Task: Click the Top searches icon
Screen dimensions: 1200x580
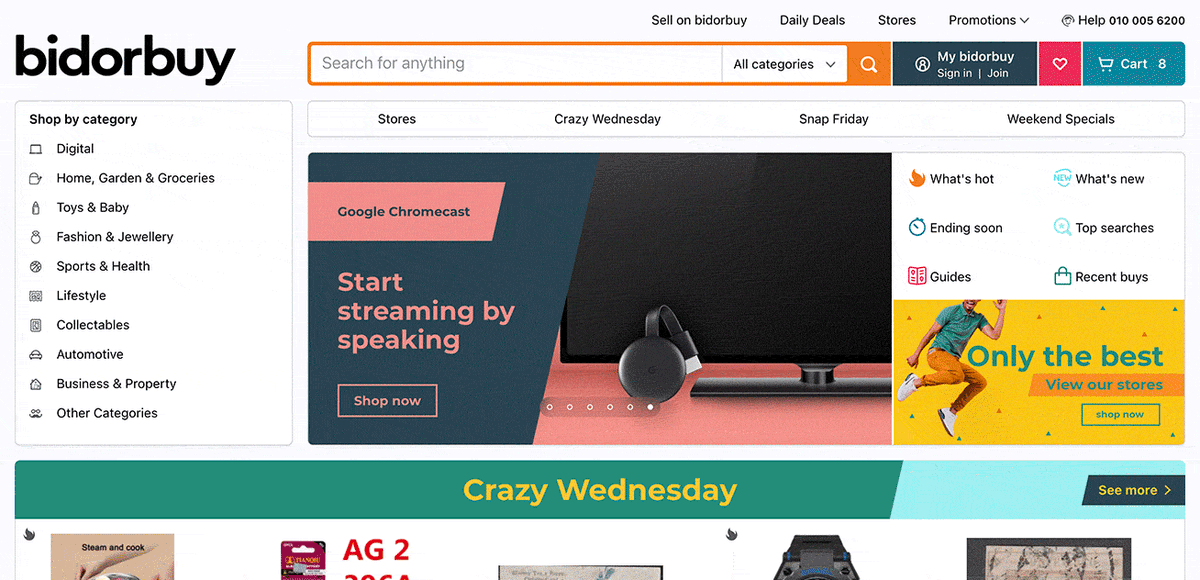Action: 1062,227
